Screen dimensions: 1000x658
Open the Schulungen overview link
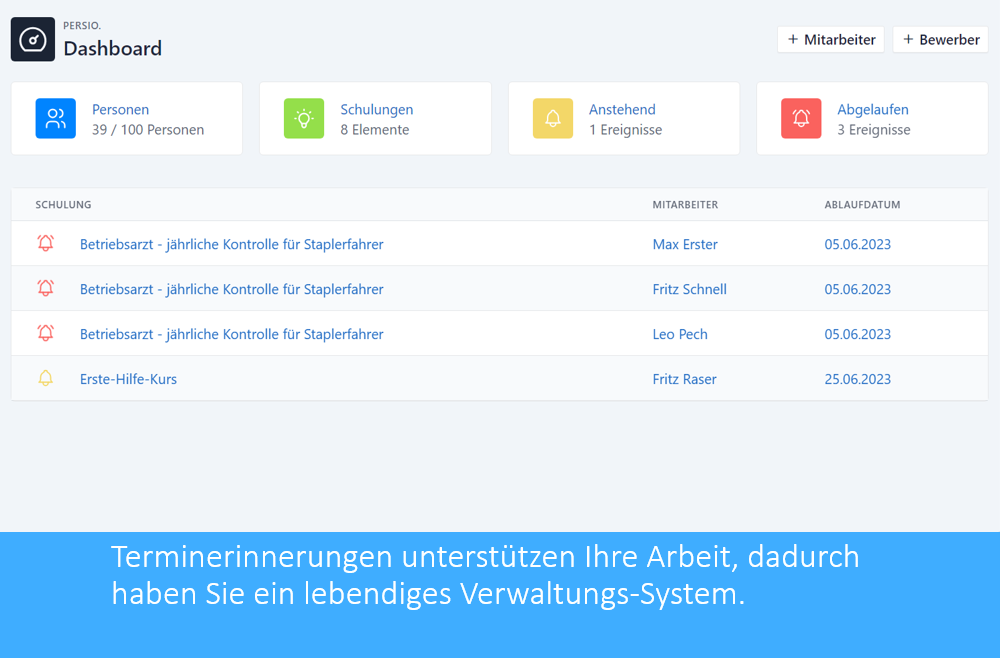[x=376, y=110]
